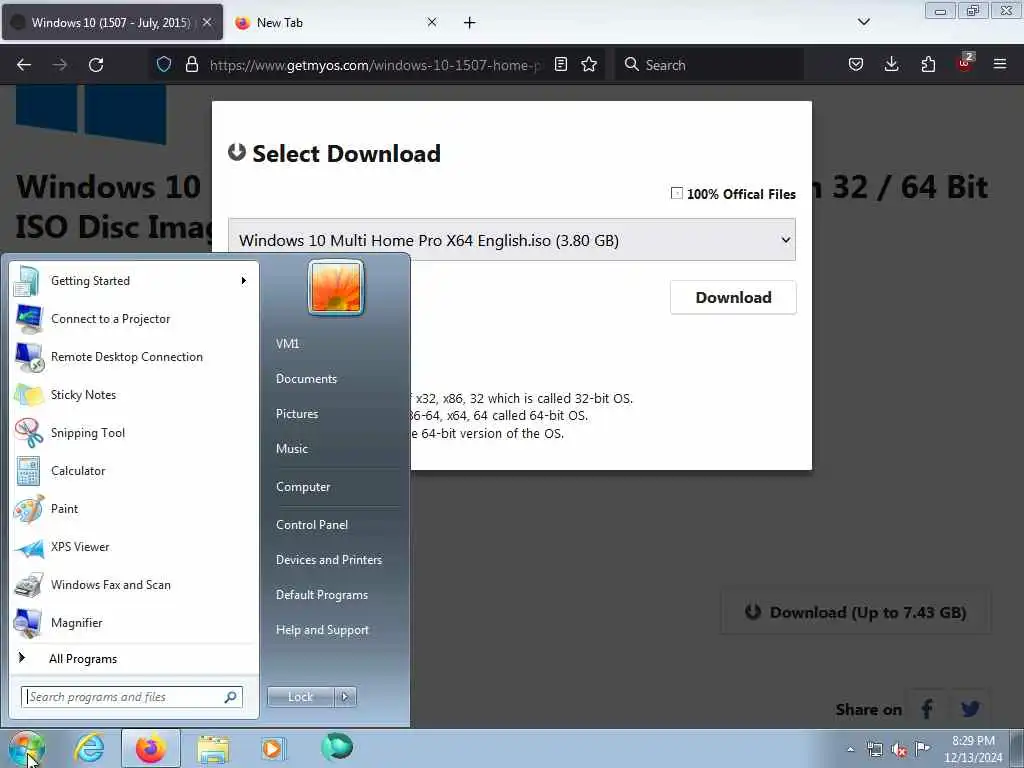1024x768 pixels.
Task: Click the uBlock extension icon with badge
Action: coord(965,63)
